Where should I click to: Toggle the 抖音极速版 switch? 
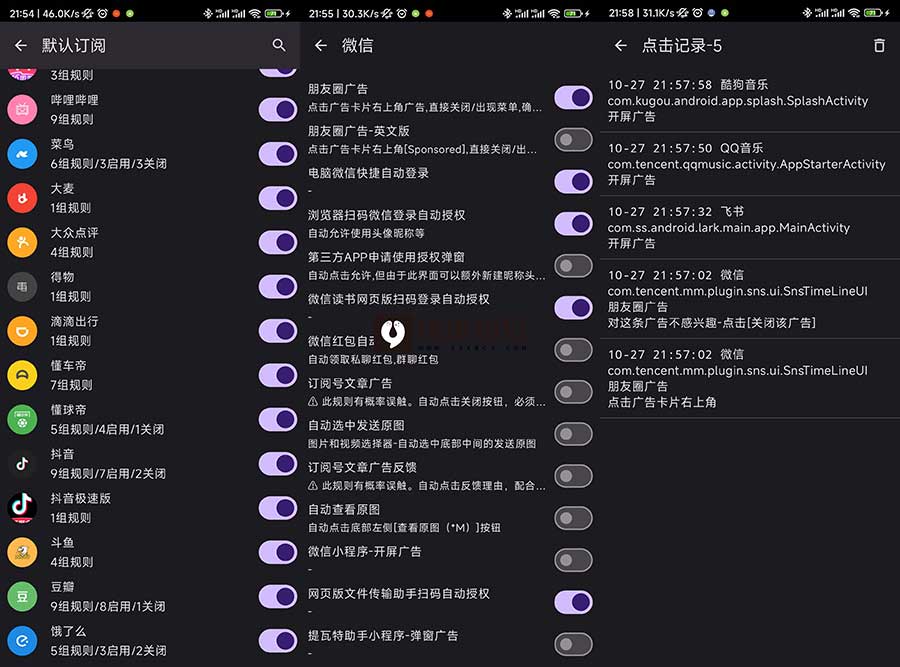278,508
